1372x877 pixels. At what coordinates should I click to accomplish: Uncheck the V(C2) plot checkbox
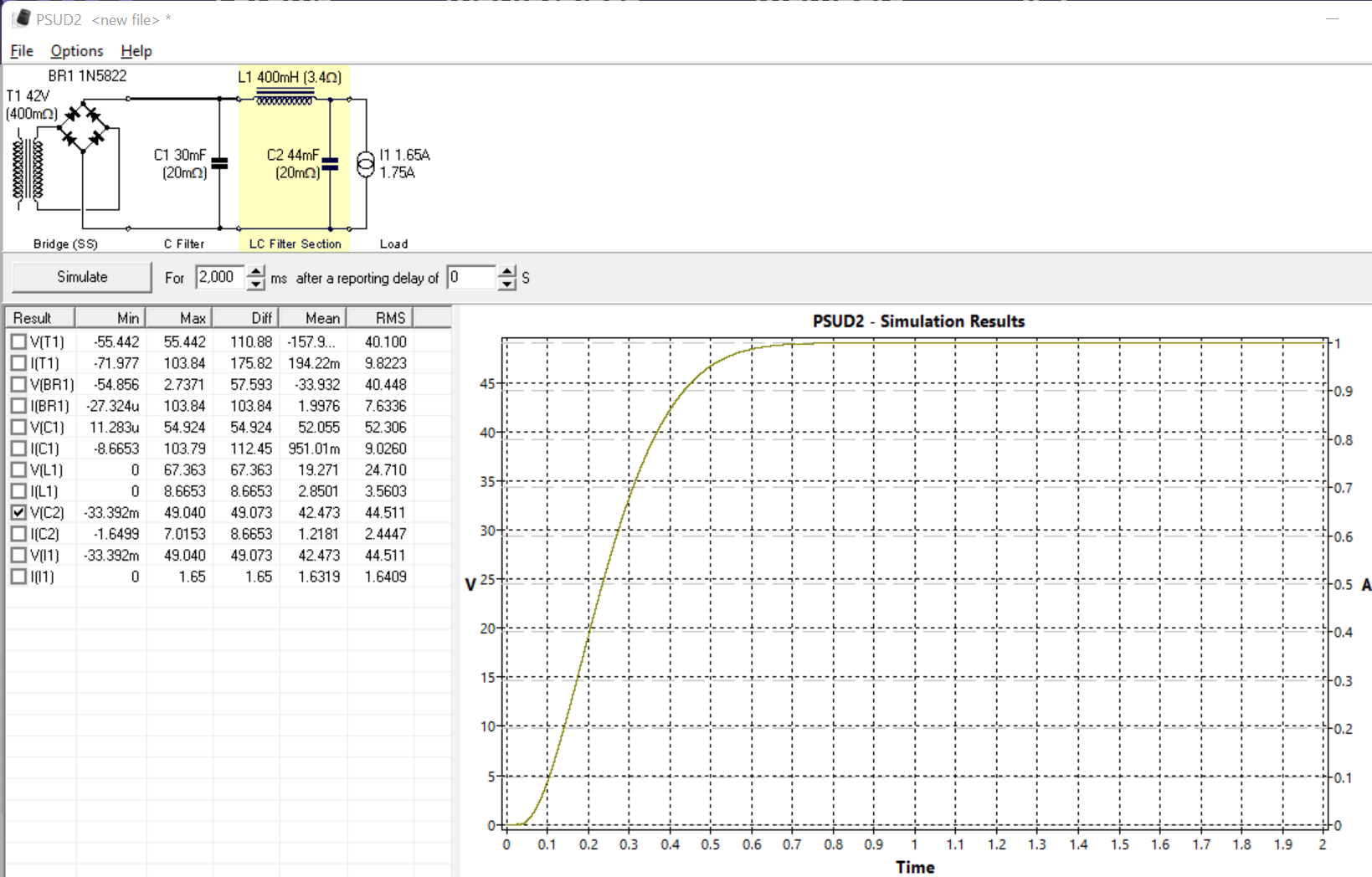click(18, 512)
